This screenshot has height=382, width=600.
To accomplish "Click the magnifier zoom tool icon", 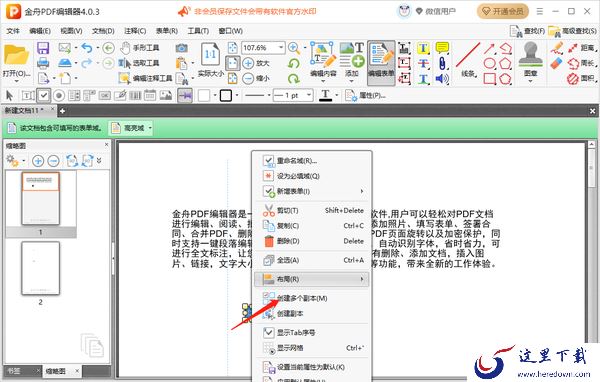I will click(294, 48).
